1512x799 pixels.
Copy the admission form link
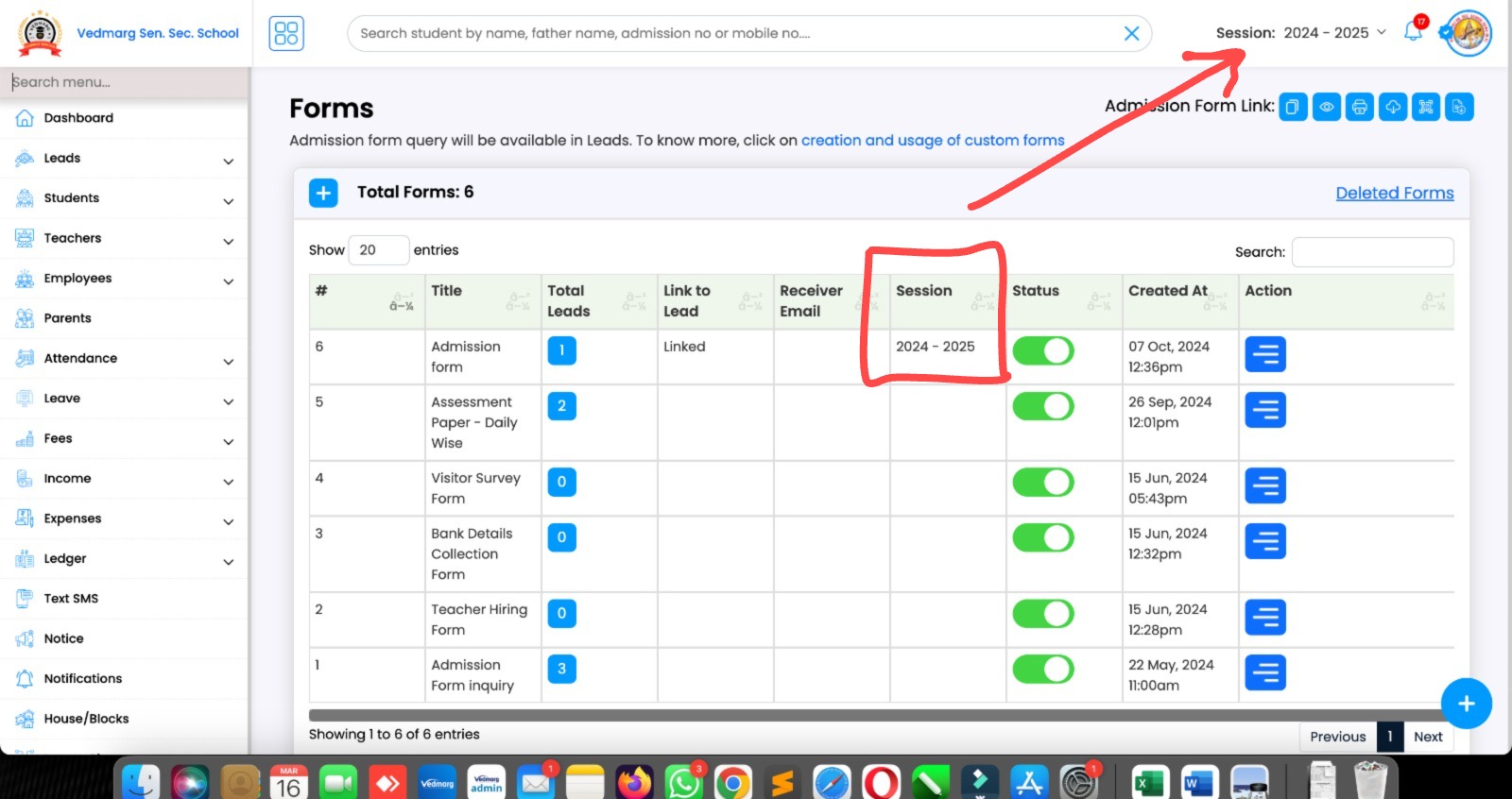pyautogui.click(x=1293, y=108)
